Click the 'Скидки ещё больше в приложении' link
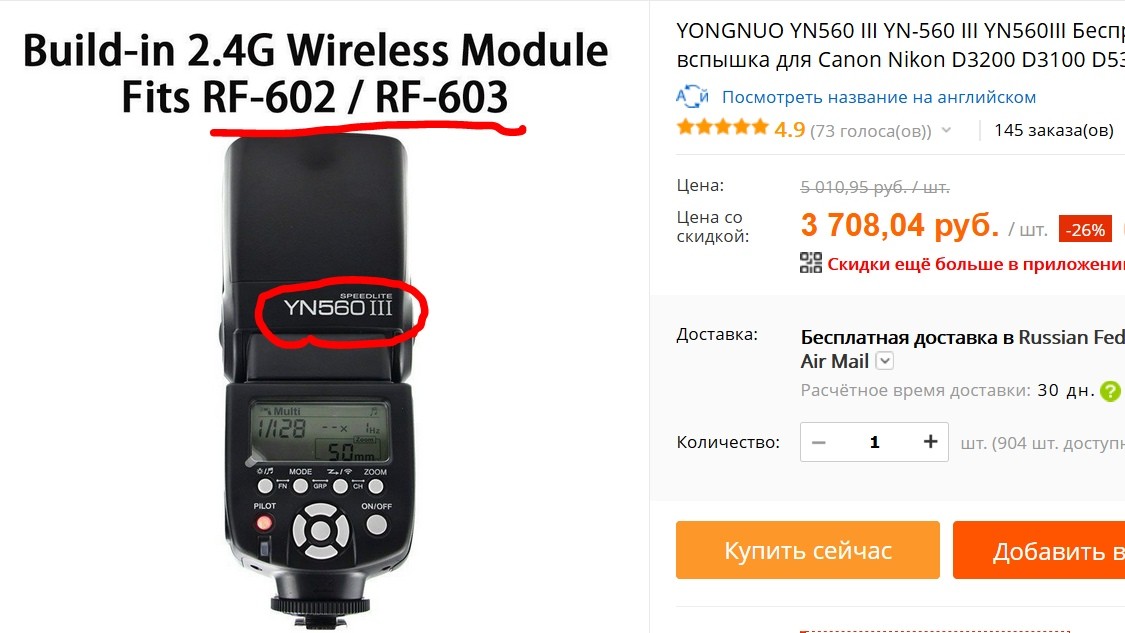The image size is (1125, 633). pos(976,264)
